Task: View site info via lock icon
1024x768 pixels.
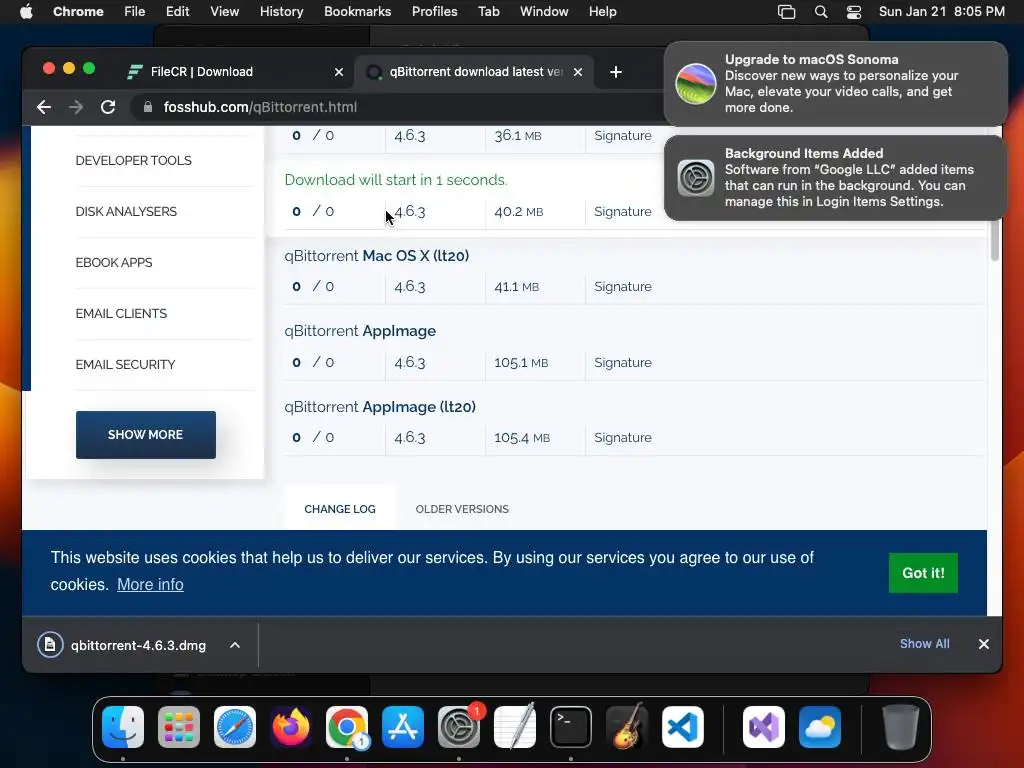Action: tap(148, 107)
